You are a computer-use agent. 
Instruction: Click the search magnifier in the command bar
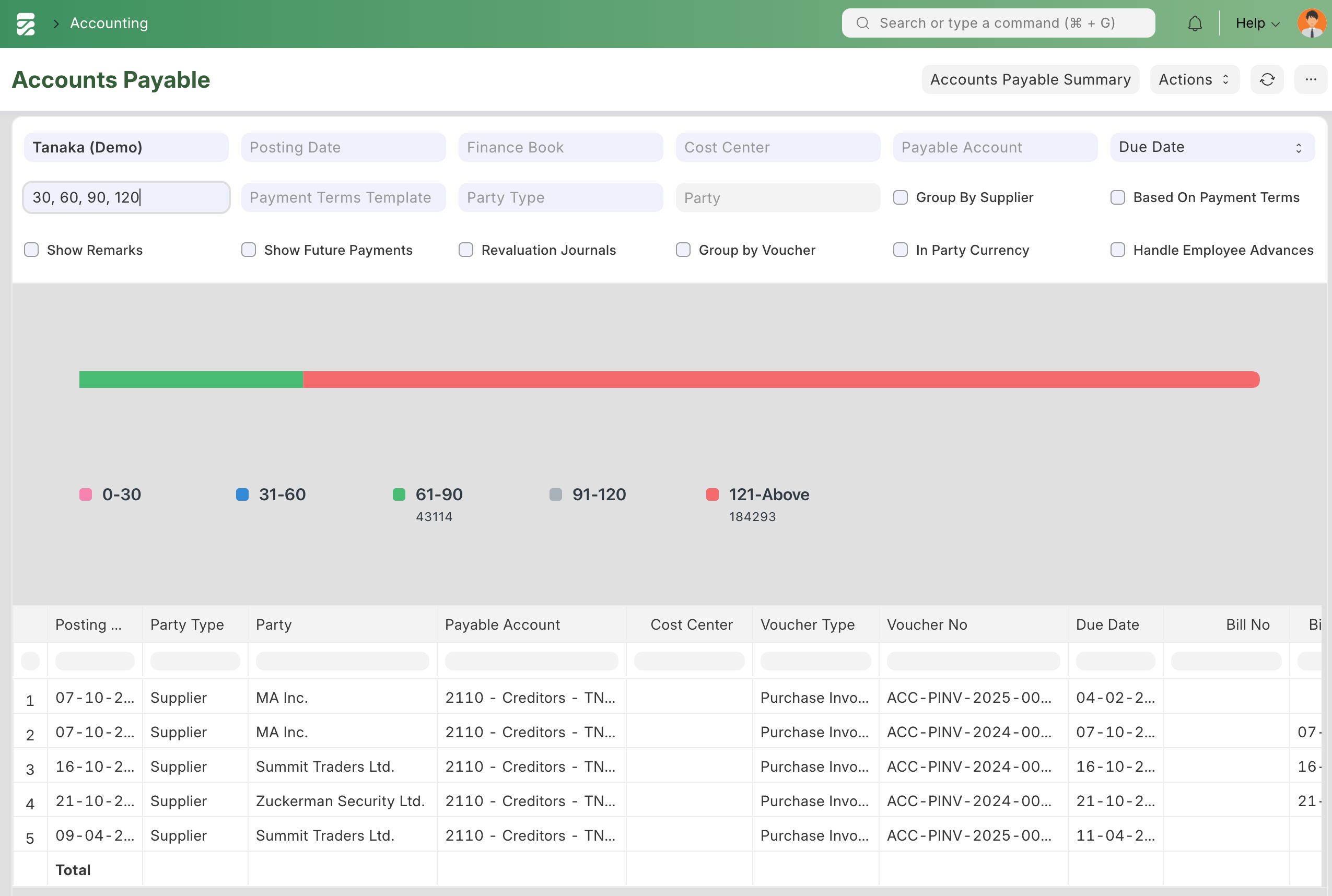(862, 23)
